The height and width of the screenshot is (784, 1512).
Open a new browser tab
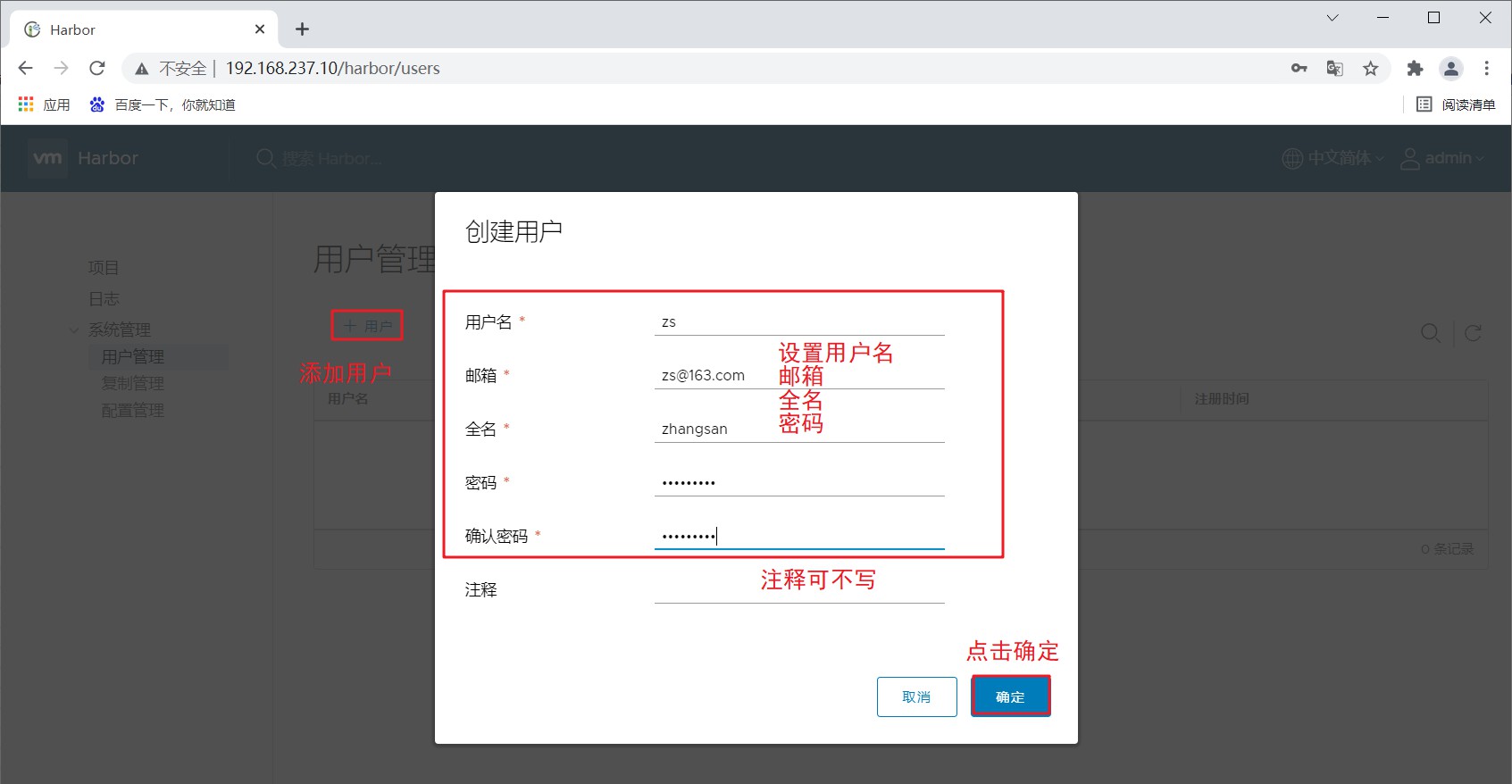point(303,29)
